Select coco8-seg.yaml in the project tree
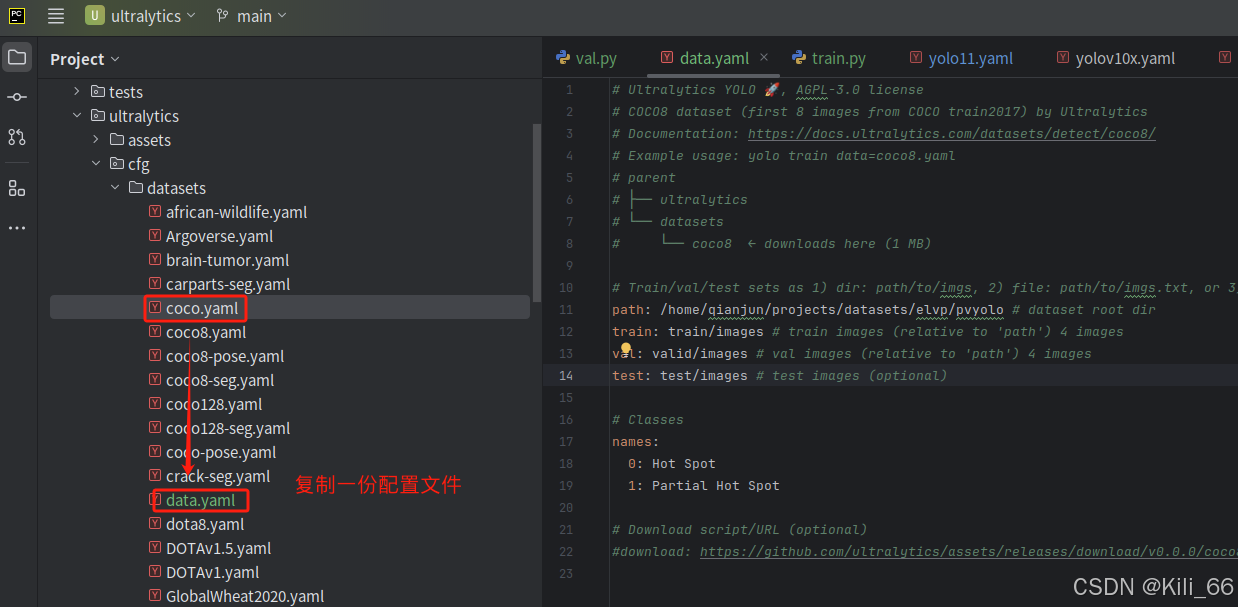1238x607 pixels. pos(220,380)
